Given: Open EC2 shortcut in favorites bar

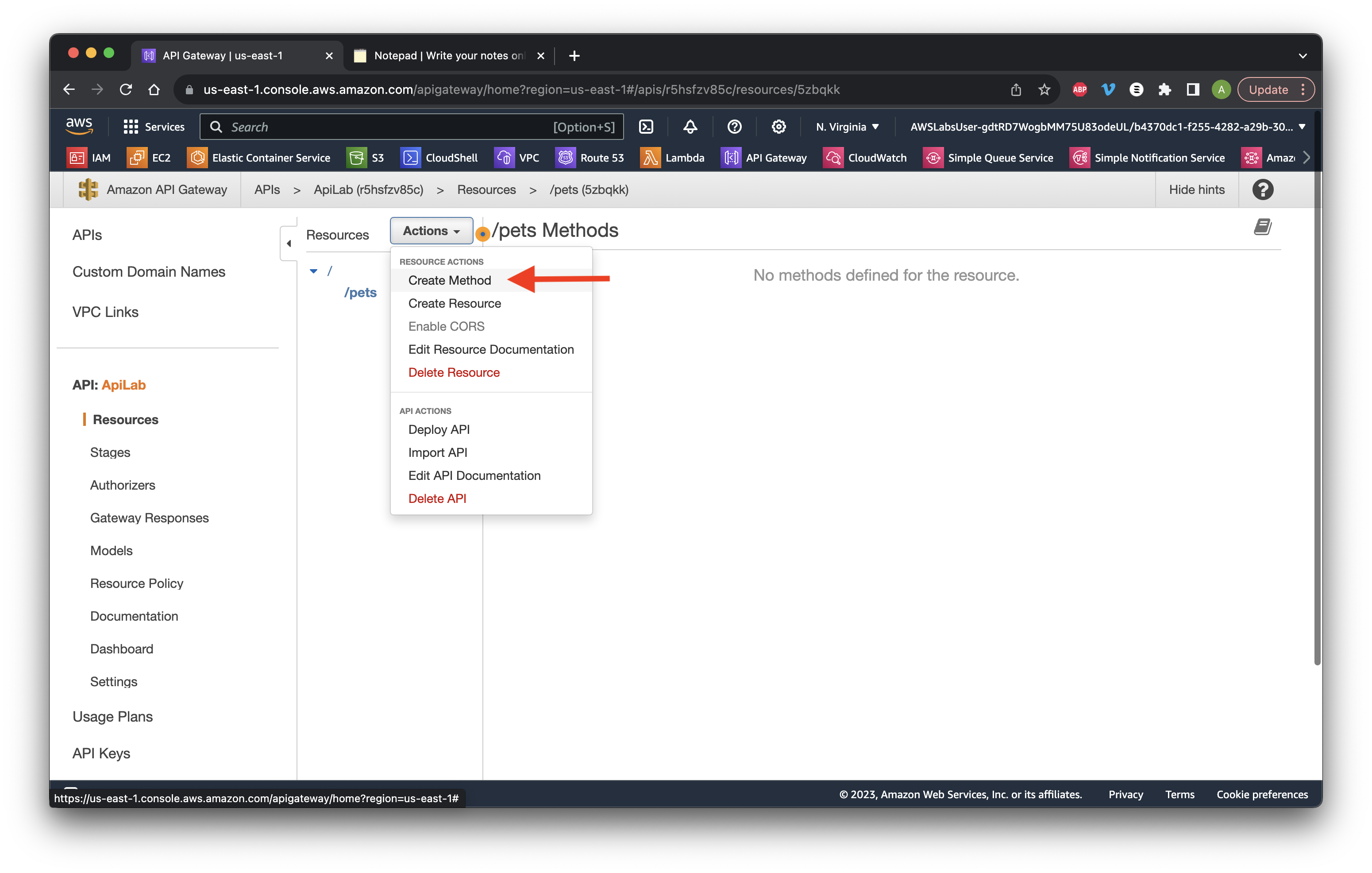Looking at the screenshot, I should pos(149,158).
